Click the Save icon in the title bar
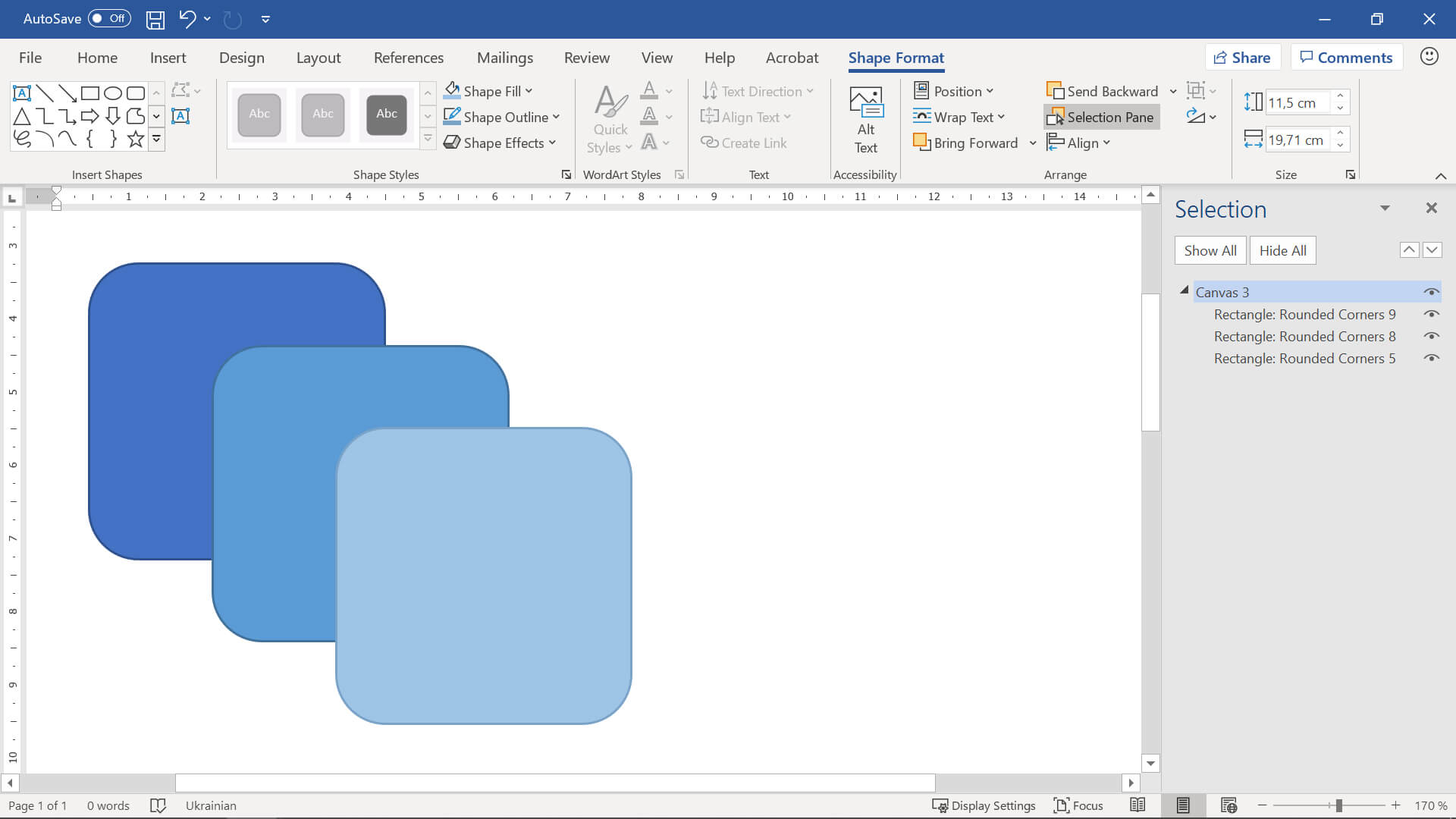 pos(155,19)
